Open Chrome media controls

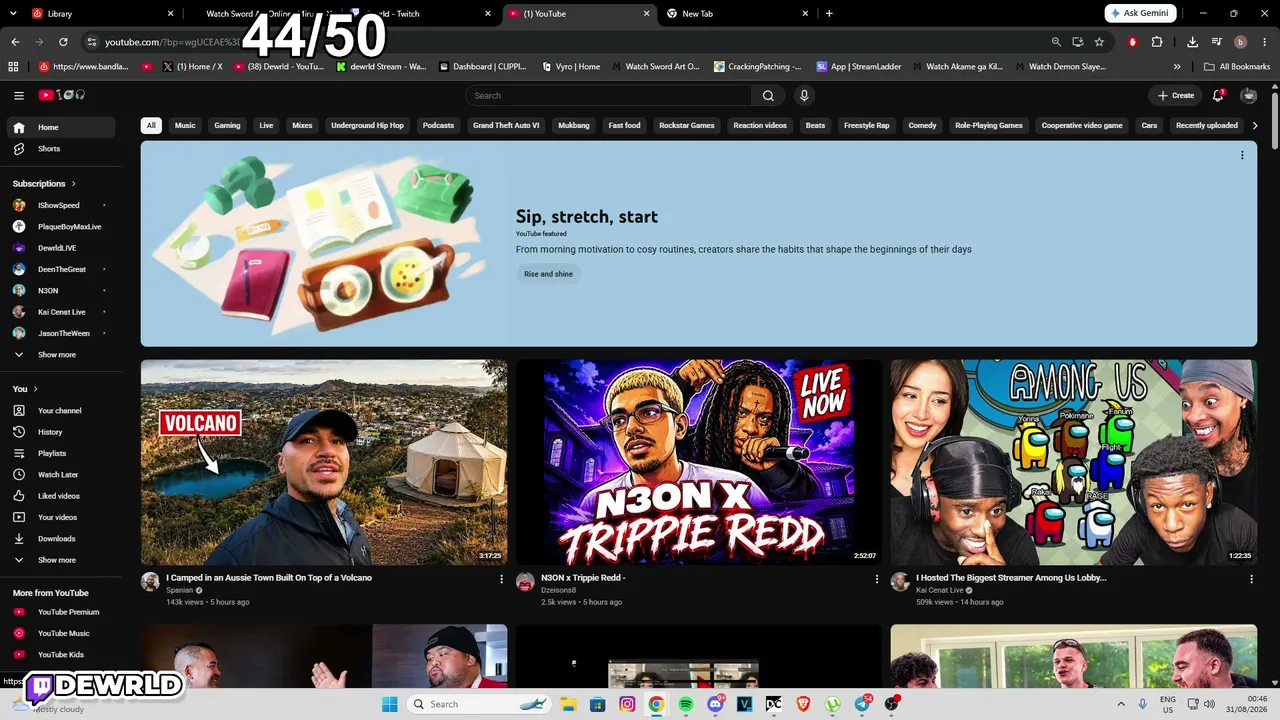coord(1217,42)
